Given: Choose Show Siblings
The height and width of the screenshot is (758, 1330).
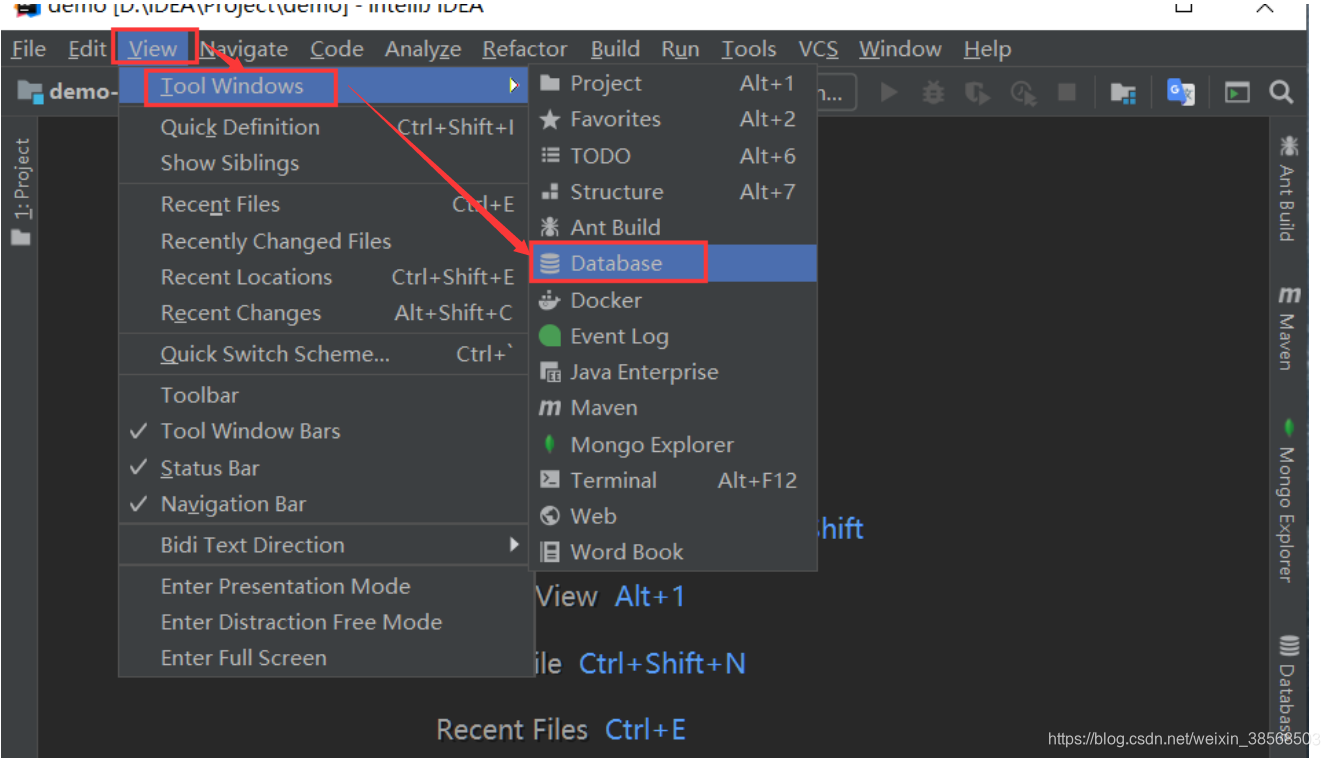Looking at the screenshot, I should (x=324, y=164).
